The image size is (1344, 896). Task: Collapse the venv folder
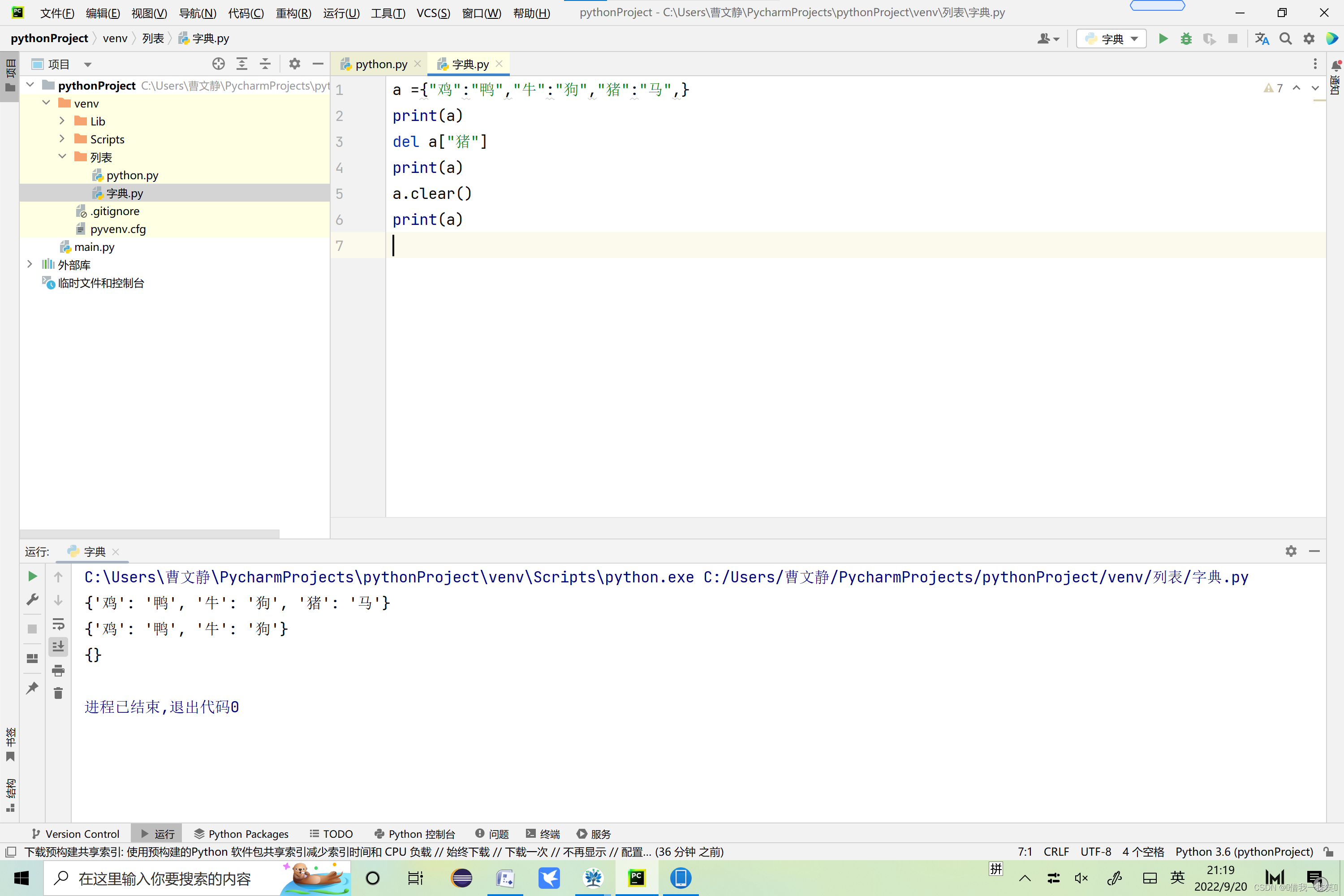click(x=46, y=103)
